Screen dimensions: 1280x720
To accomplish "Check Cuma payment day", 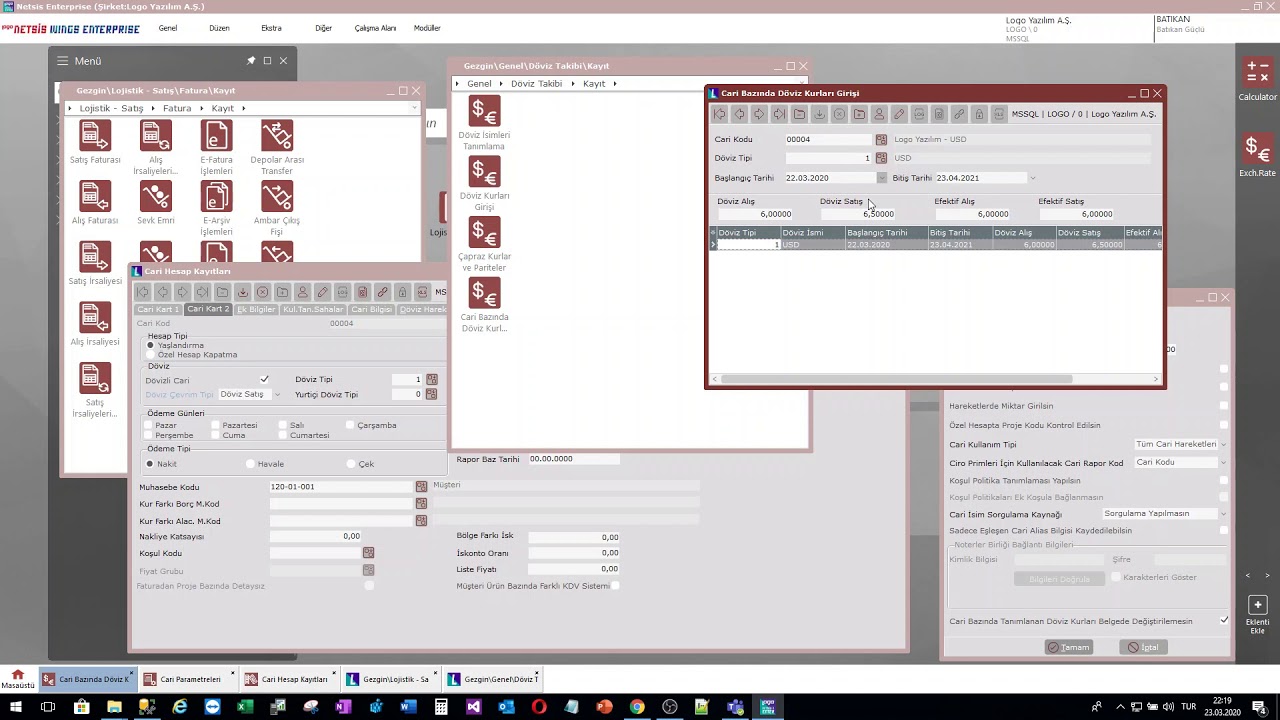I will click(x=215, y=436).
